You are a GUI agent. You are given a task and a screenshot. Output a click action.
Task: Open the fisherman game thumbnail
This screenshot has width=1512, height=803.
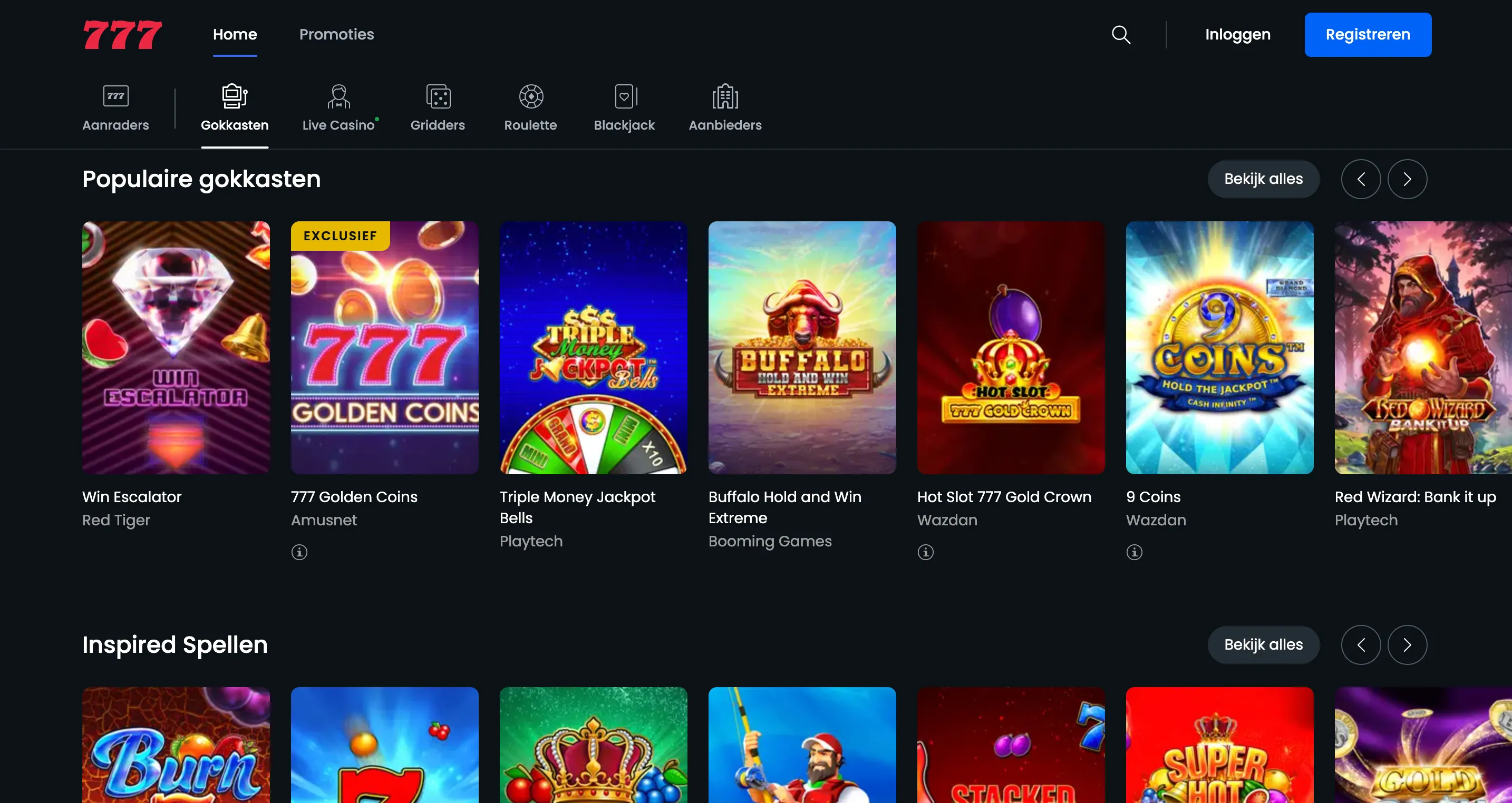[802, 745]
